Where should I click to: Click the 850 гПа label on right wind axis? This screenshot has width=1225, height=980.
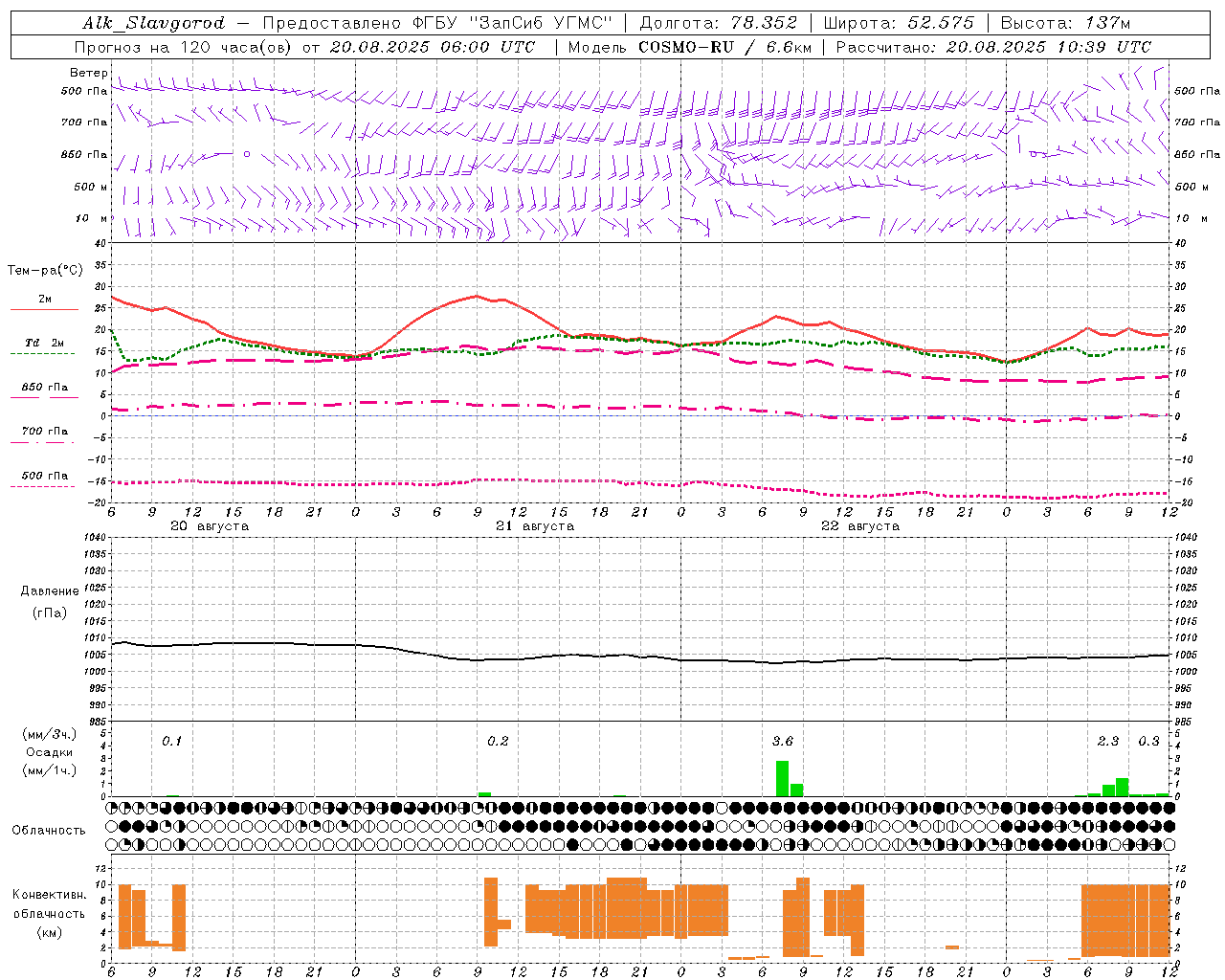(1197, 154)
